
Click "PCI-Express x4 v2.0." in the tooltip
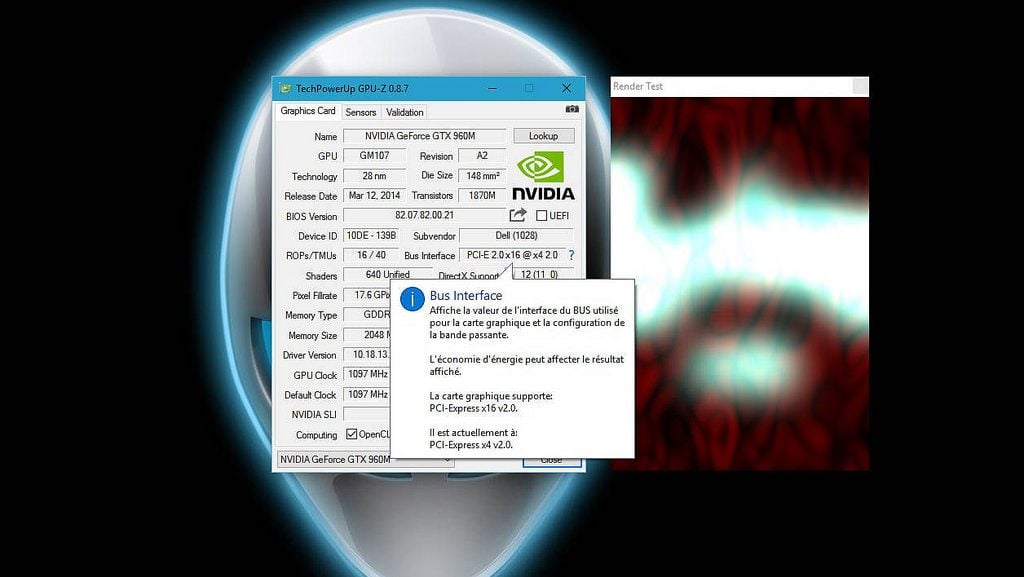(x=471, y=444)
